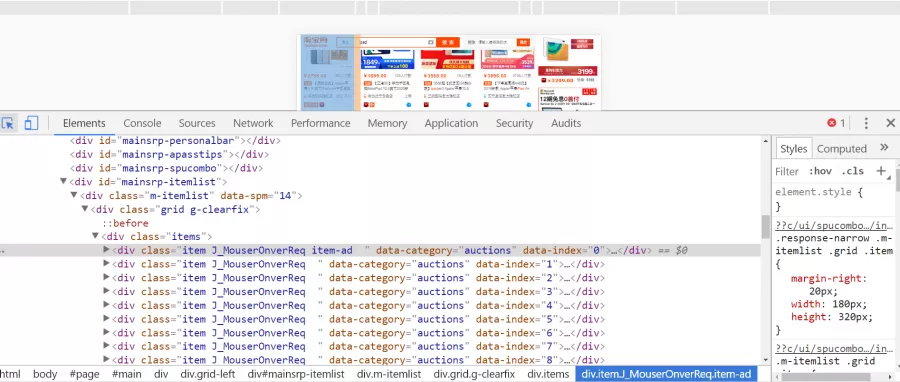Toggle the device toolbar icon
900x382 pixels.
(31, 123)
